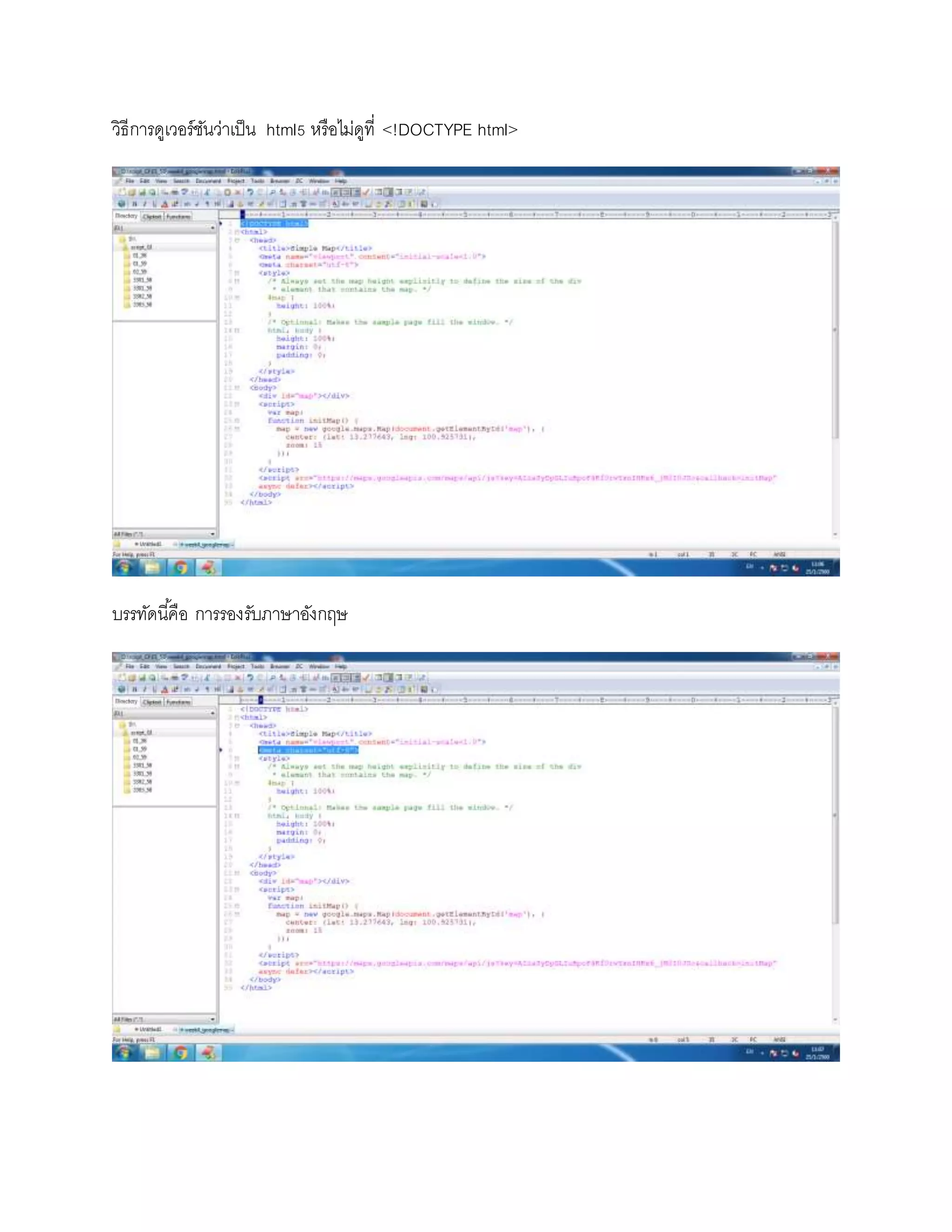
Task: Collapse <head> fold marker in upper screenshot
Action: (x=237, y=240)
